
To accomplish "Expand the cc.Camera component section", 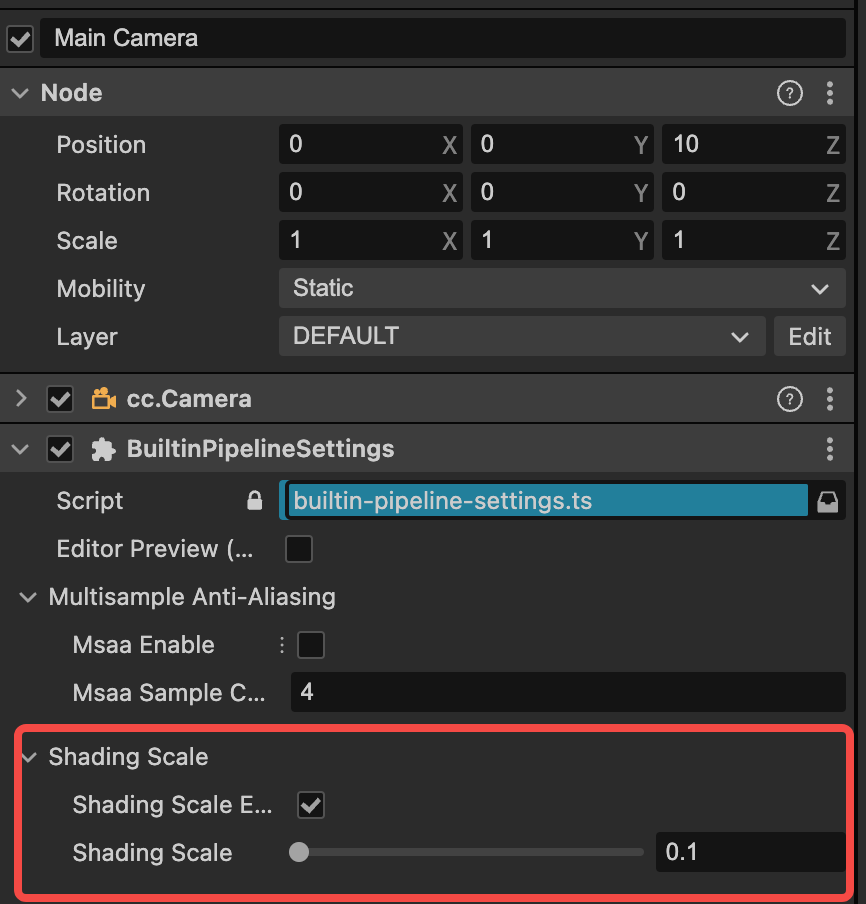I will point(20,399).
